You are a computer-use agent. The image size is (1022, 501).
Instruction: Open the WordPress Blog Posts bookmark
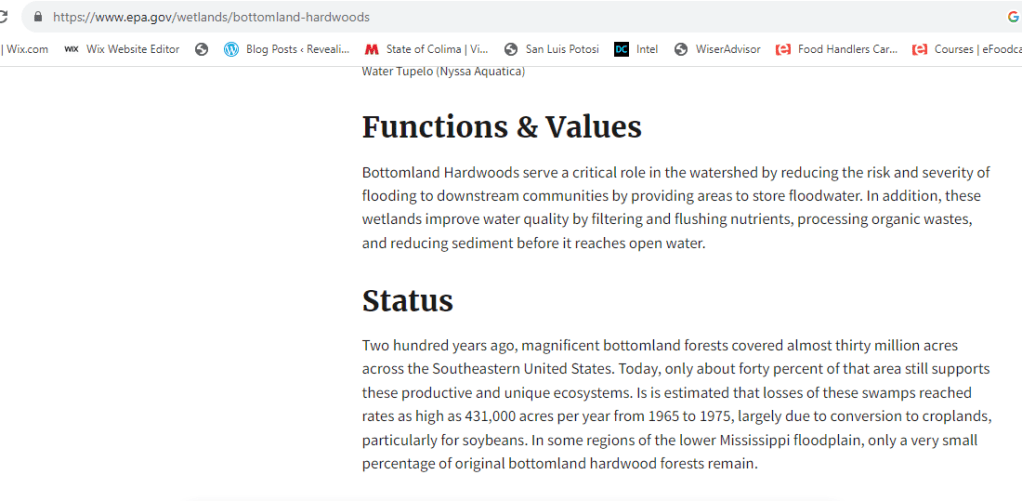(288, 49)
